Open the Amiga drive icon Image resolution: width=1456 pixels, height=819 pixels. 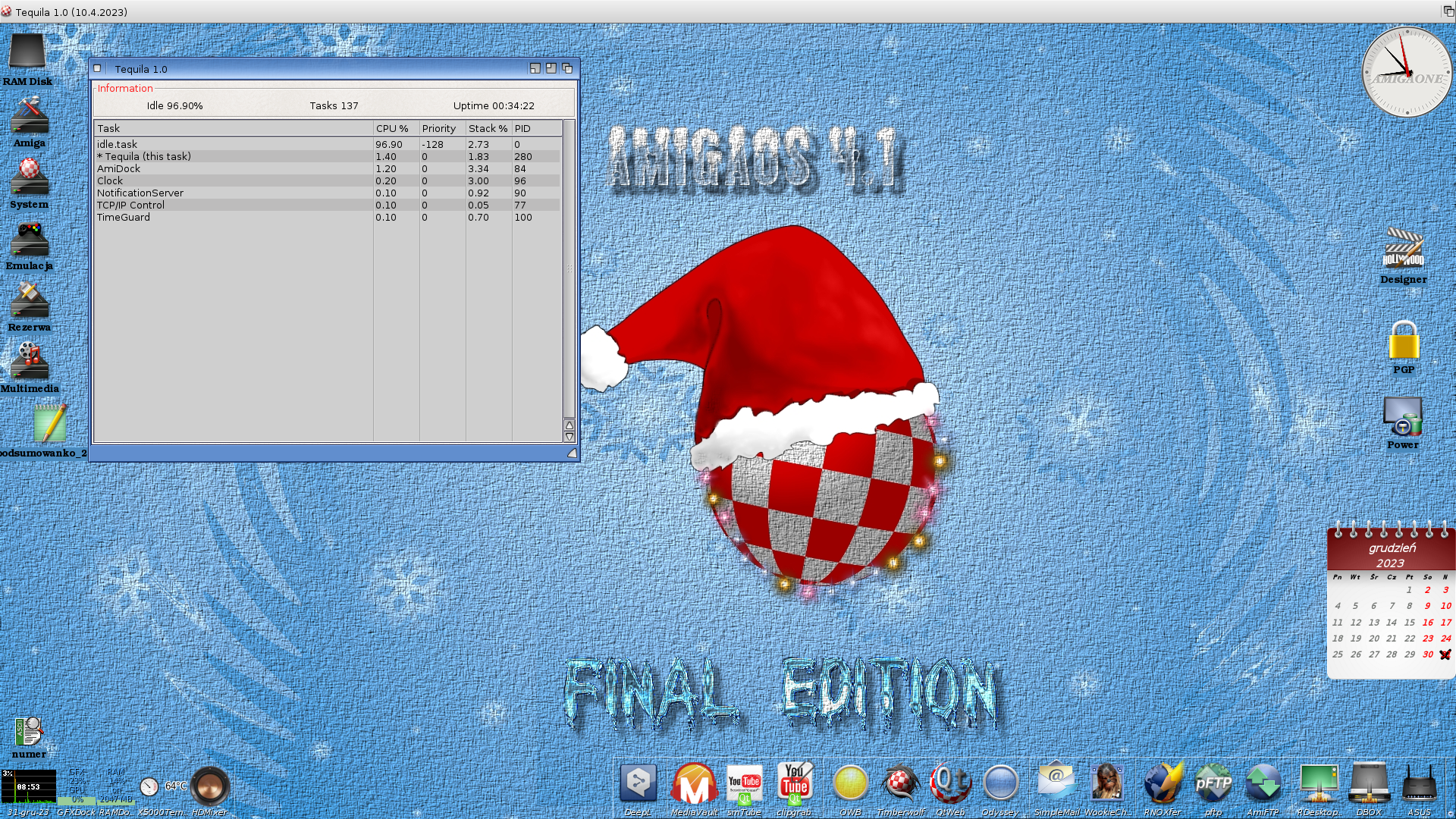pyautogui.click(x=29, y=121)
